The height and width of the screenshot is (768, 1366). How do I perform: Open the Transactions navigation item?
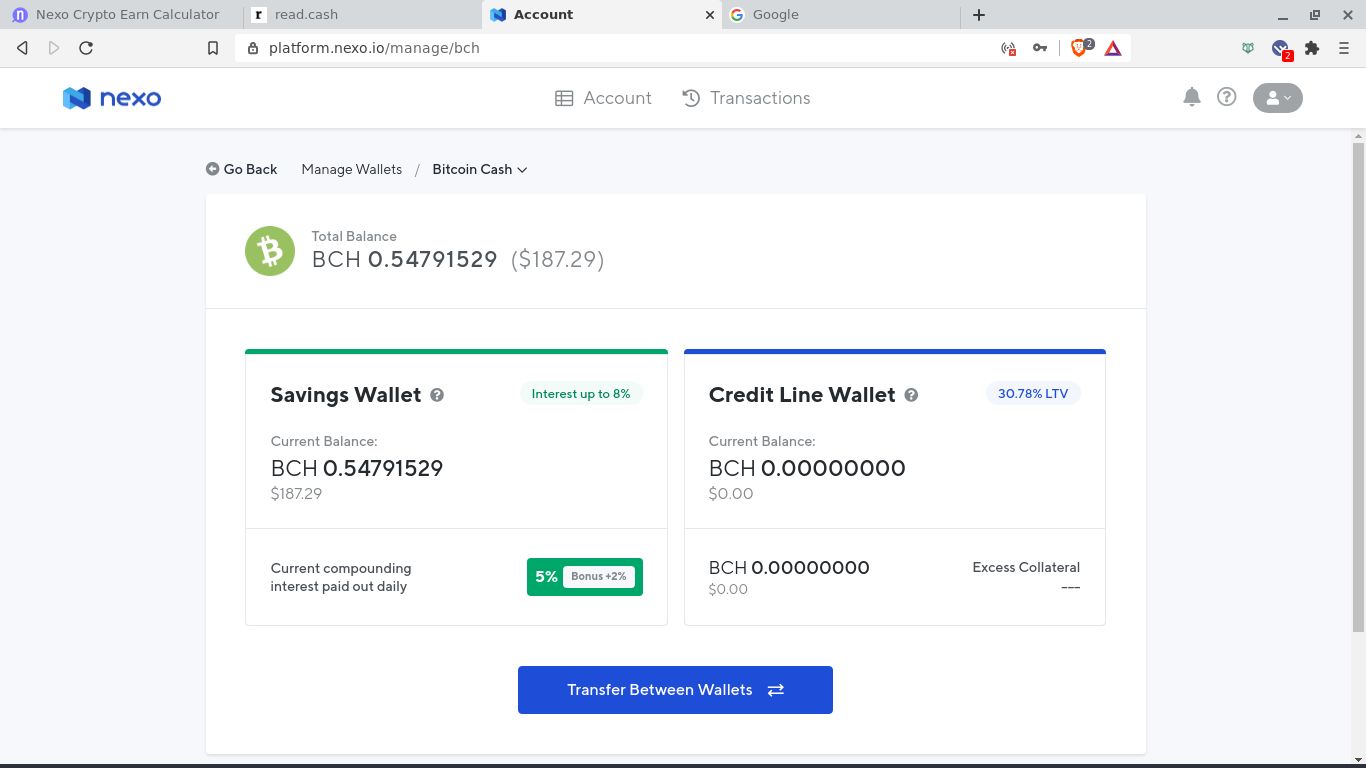746,98
